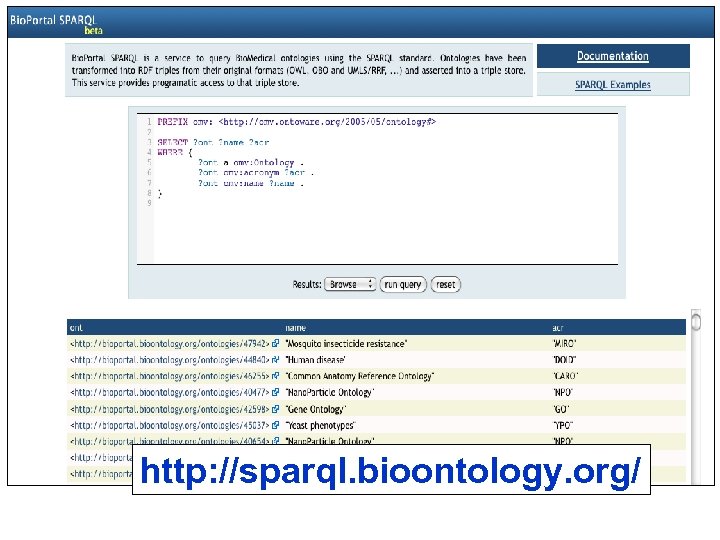Click the reset button

click(x=445, y=285)
